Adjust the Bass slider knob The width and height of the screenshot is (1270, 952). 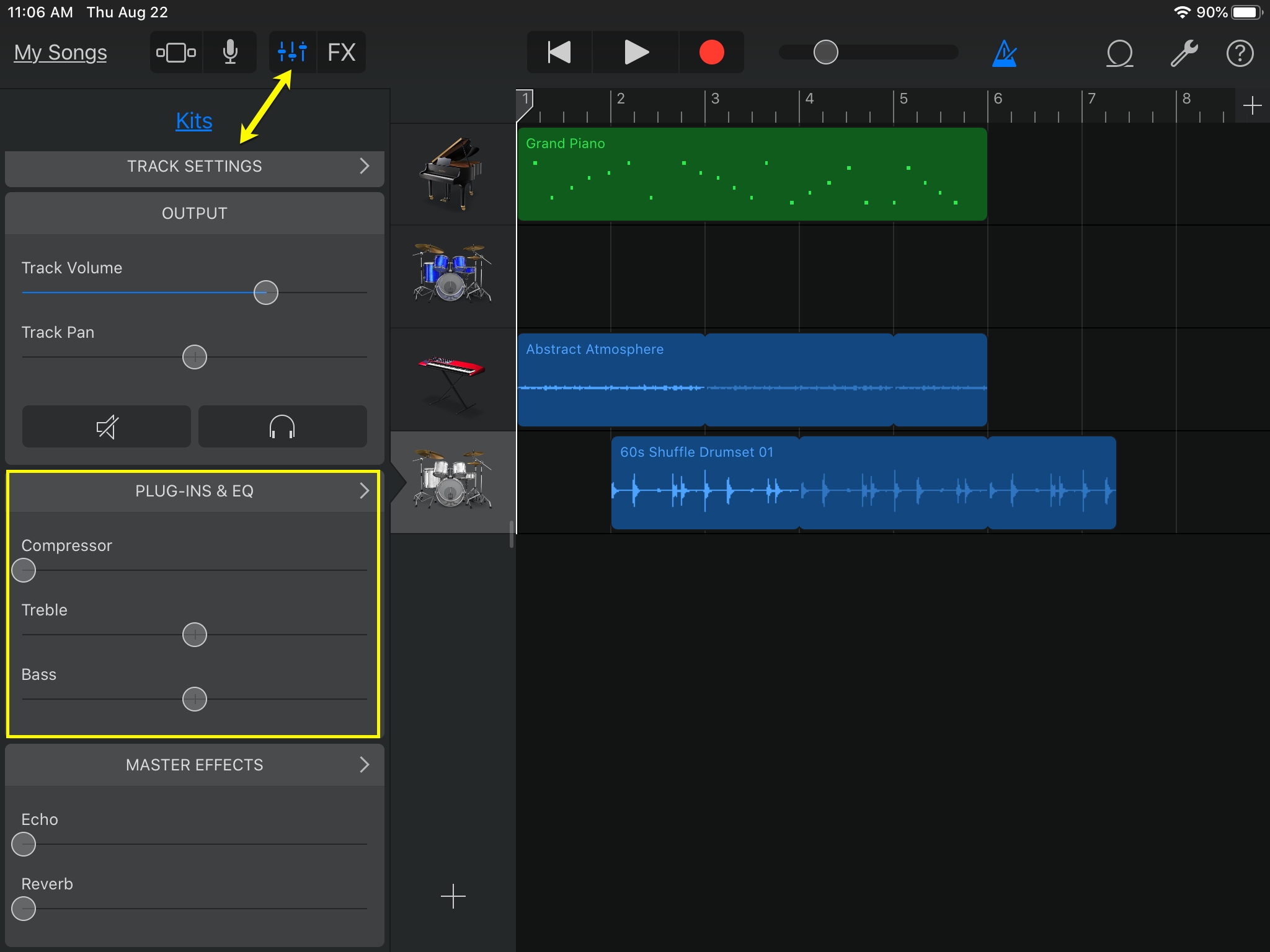point(195,699)
